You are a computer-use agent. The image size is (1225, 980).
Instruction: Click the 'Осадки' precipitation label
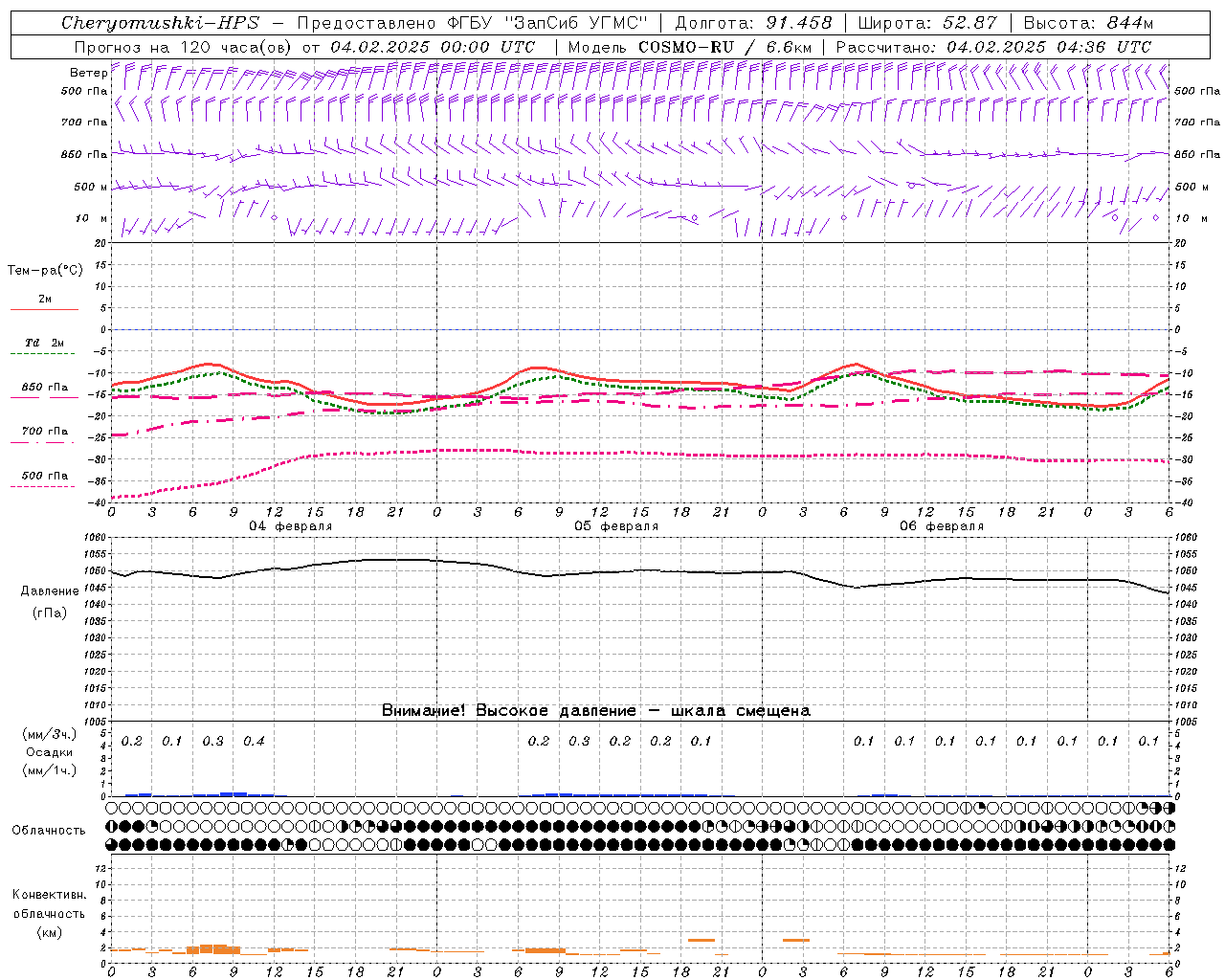(50, 752)
